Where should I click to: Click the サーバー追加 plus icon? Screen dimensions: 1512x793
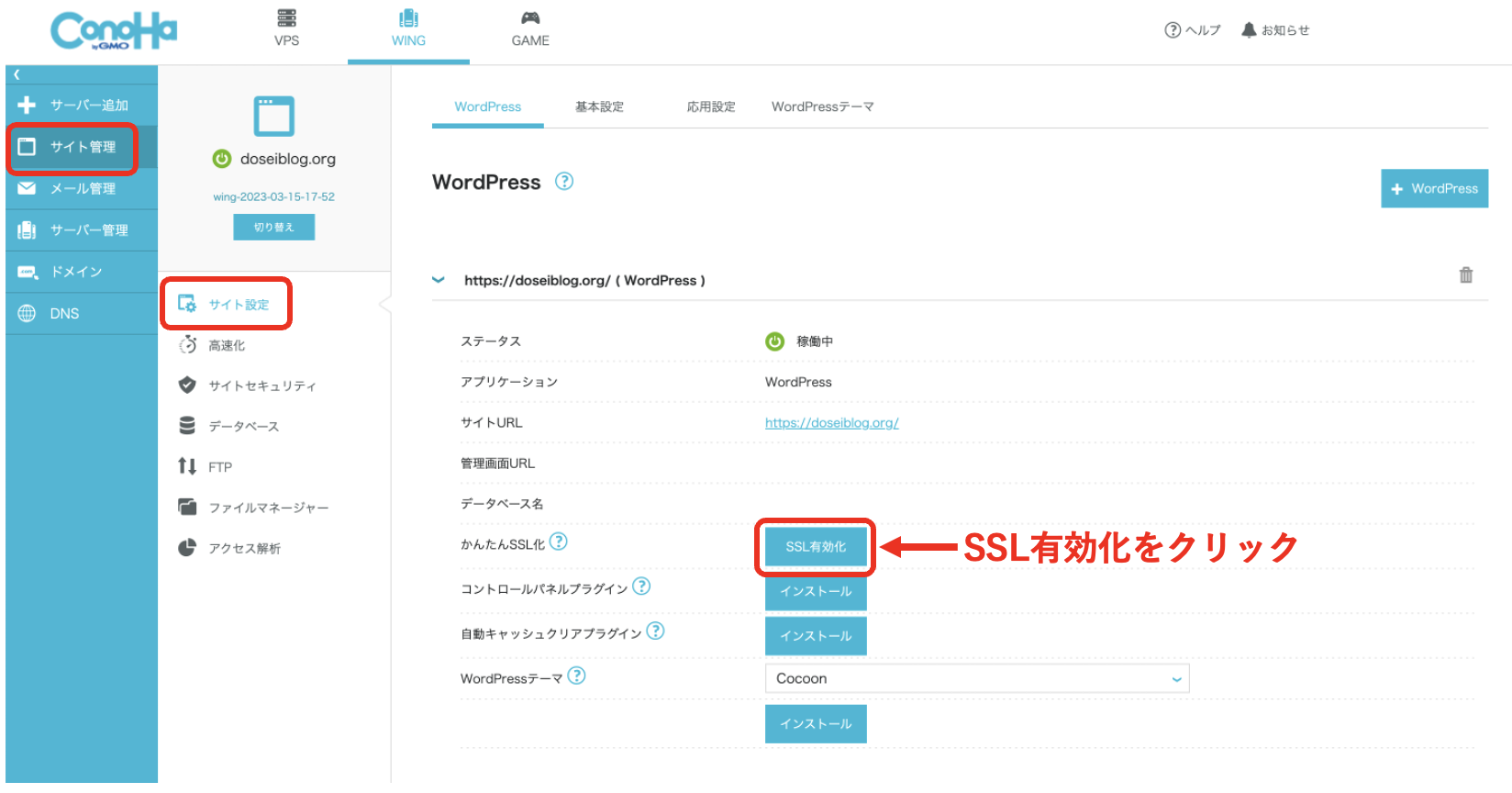point(27,105)
